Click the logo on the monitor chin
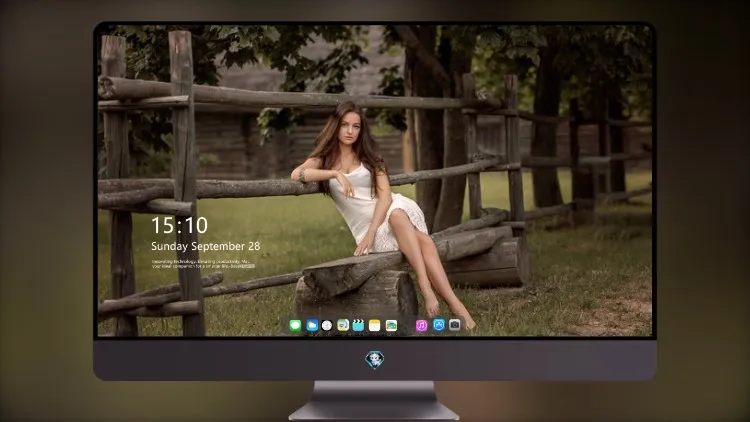750x422 pixels. (375, 360)
